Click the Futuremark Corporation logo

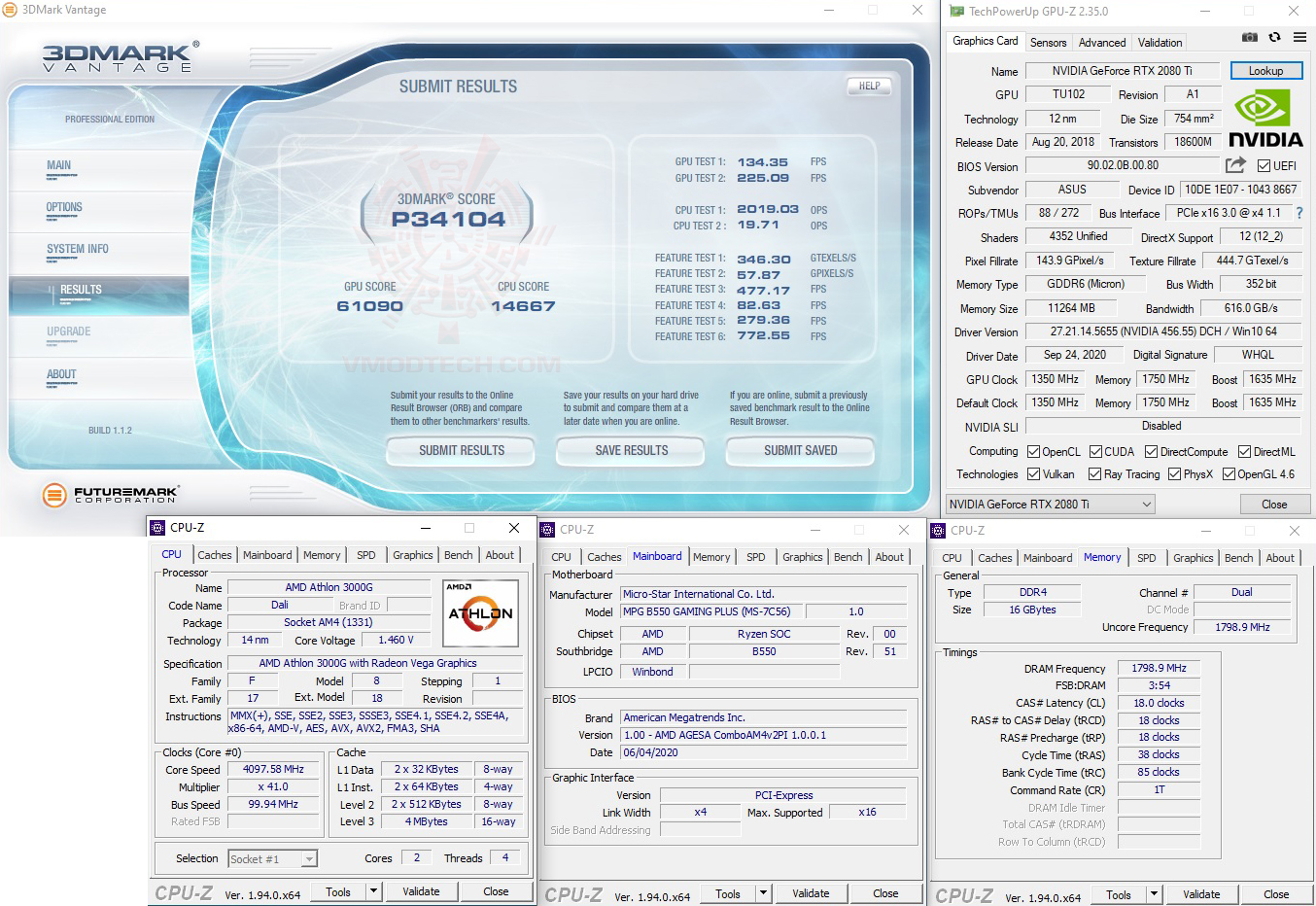pos(110,495)
